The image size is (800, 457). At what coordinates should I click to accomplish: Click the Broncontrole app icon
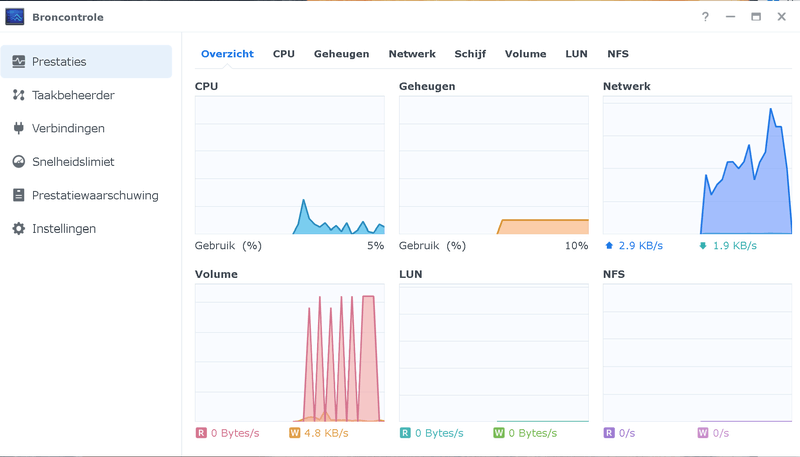(x=15, y=17)
